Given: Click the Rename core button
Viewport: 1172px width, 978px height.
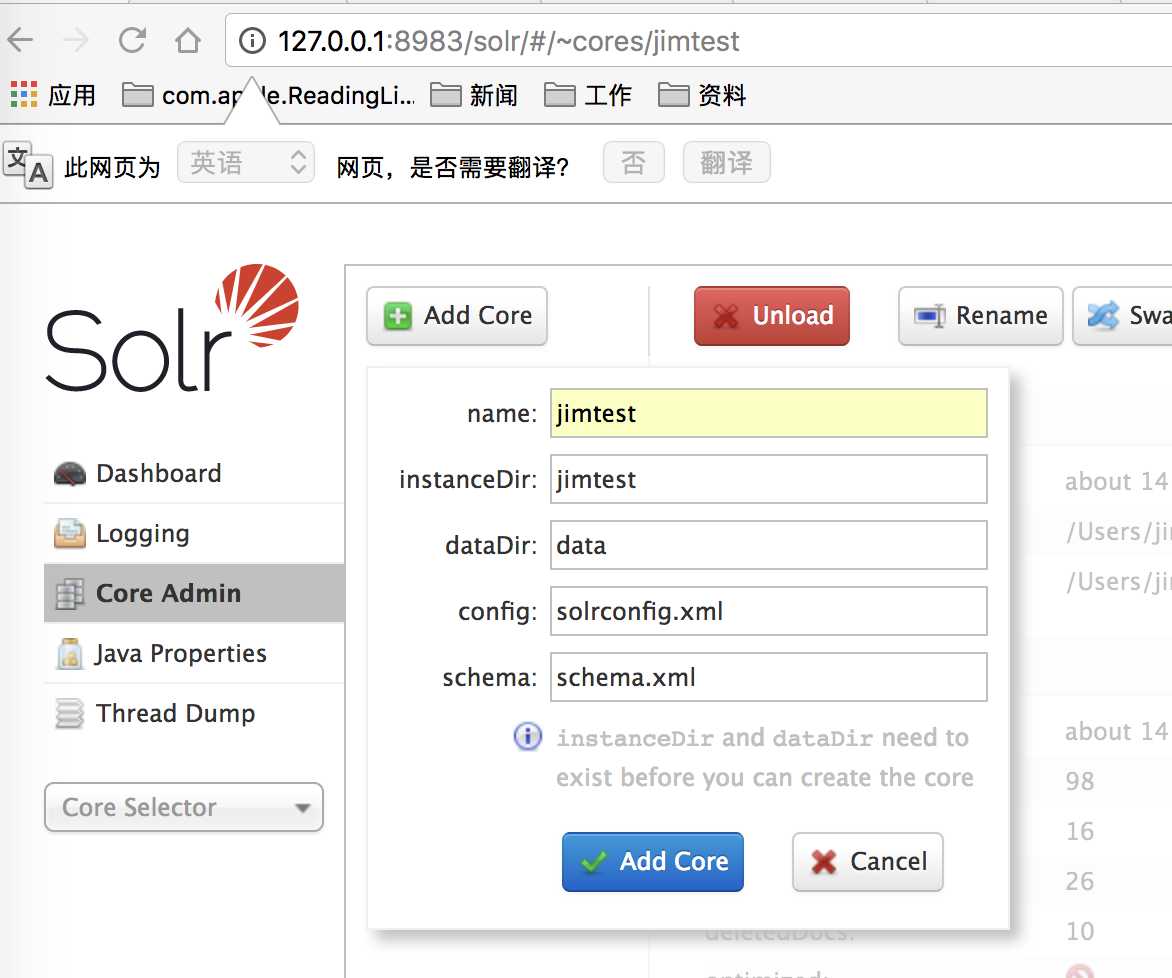Looking at the screenshot, I should [x=981, y=316].
